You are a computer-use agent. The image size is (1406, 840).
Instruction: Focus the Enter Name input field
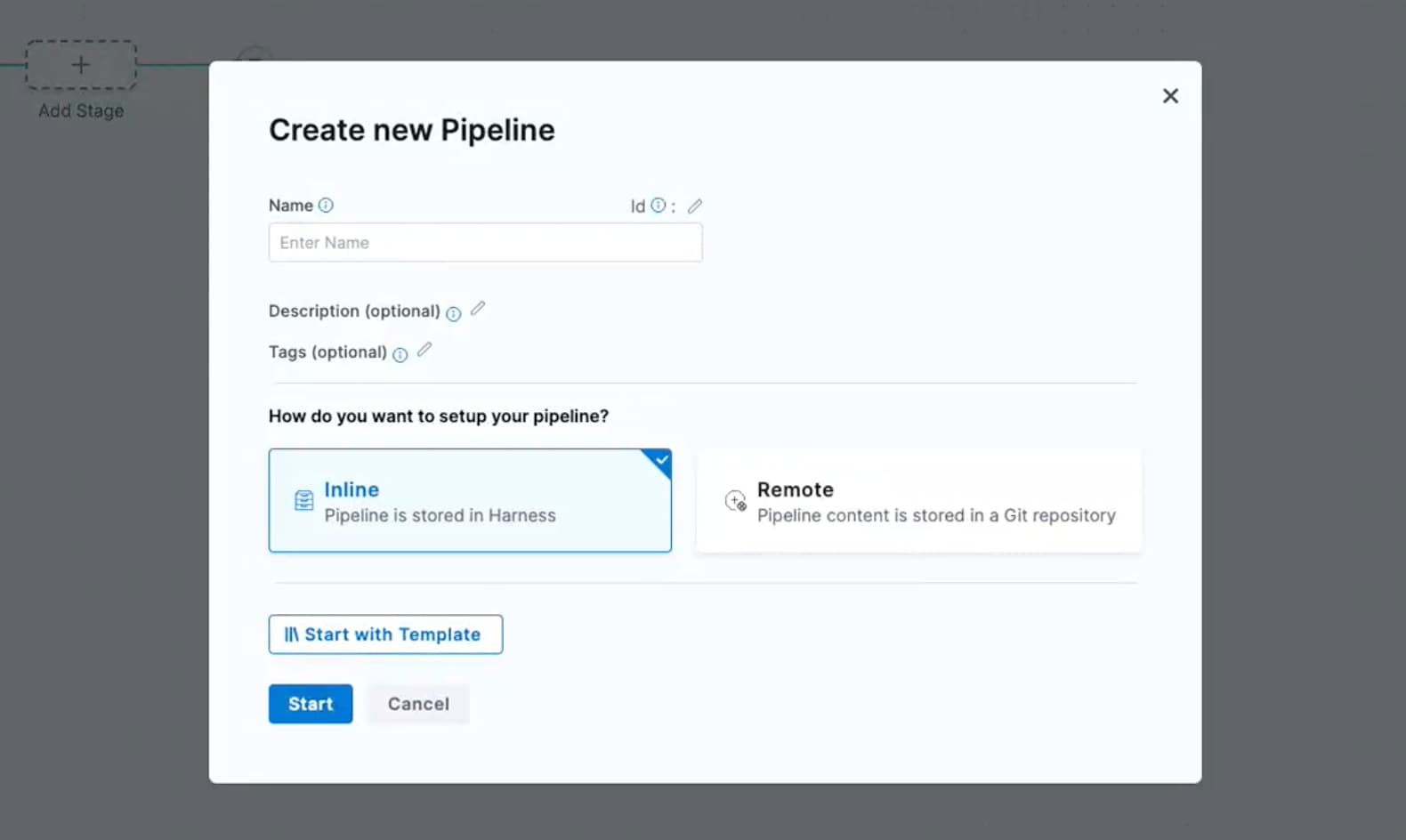point(485,243)
